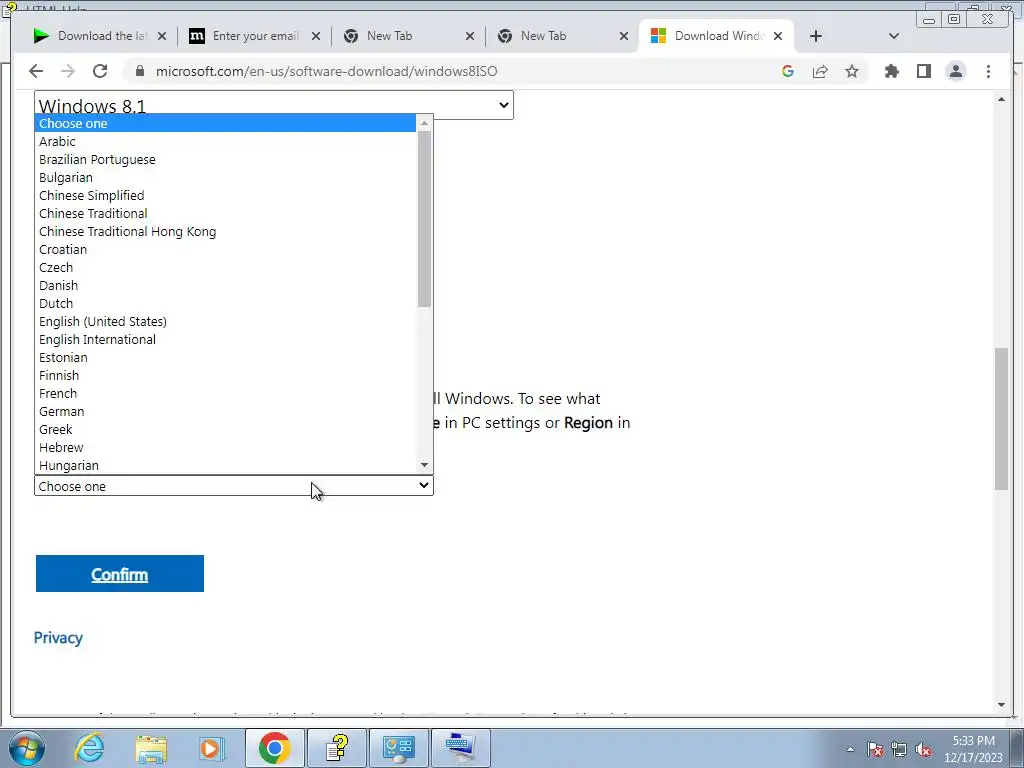Open the Extensions puzzle icon
The height and width of the screenshot is (768, 1024).
[x=891, y=71]
